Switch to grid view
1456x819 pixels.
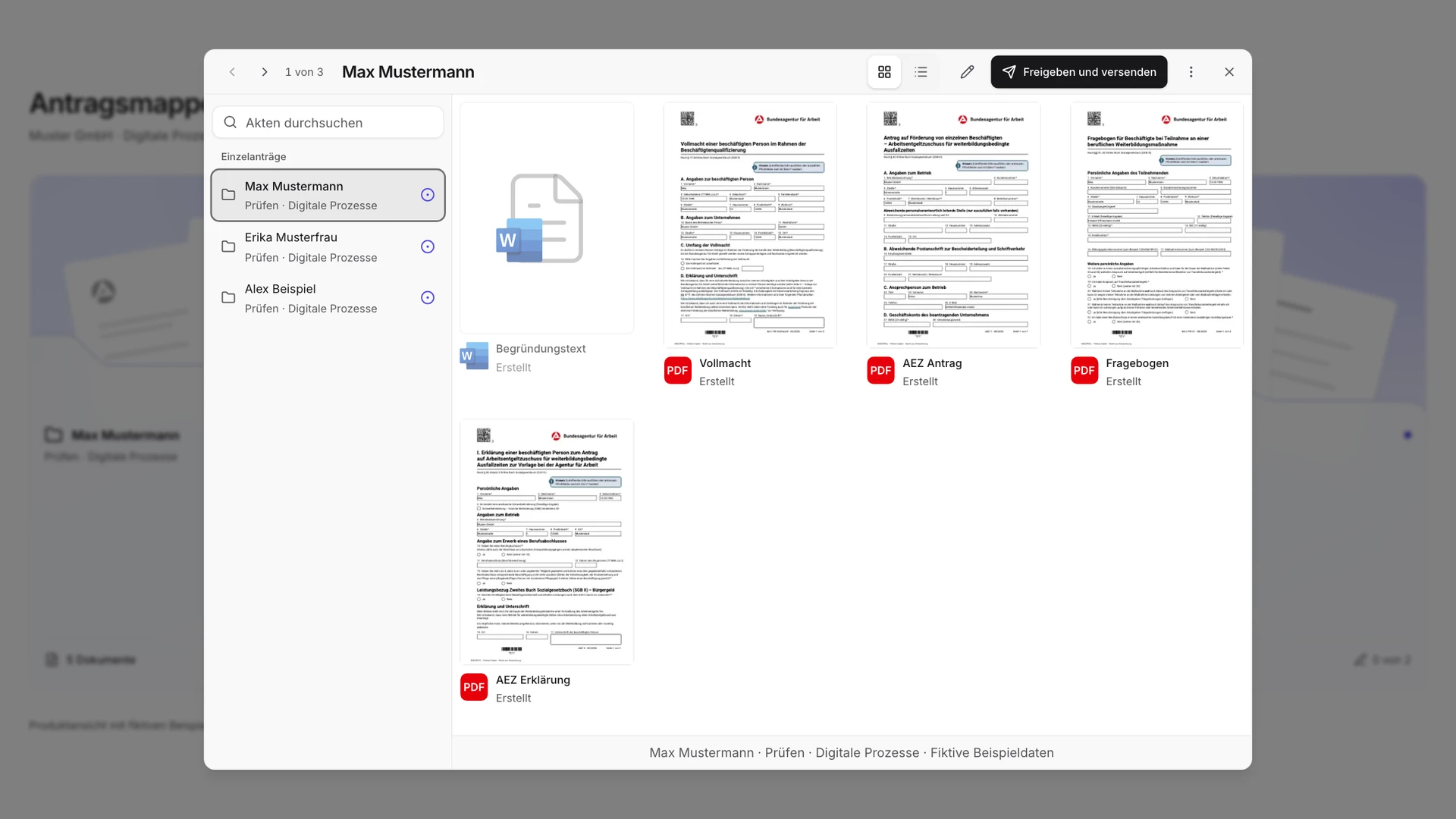(x=884, y=72)
